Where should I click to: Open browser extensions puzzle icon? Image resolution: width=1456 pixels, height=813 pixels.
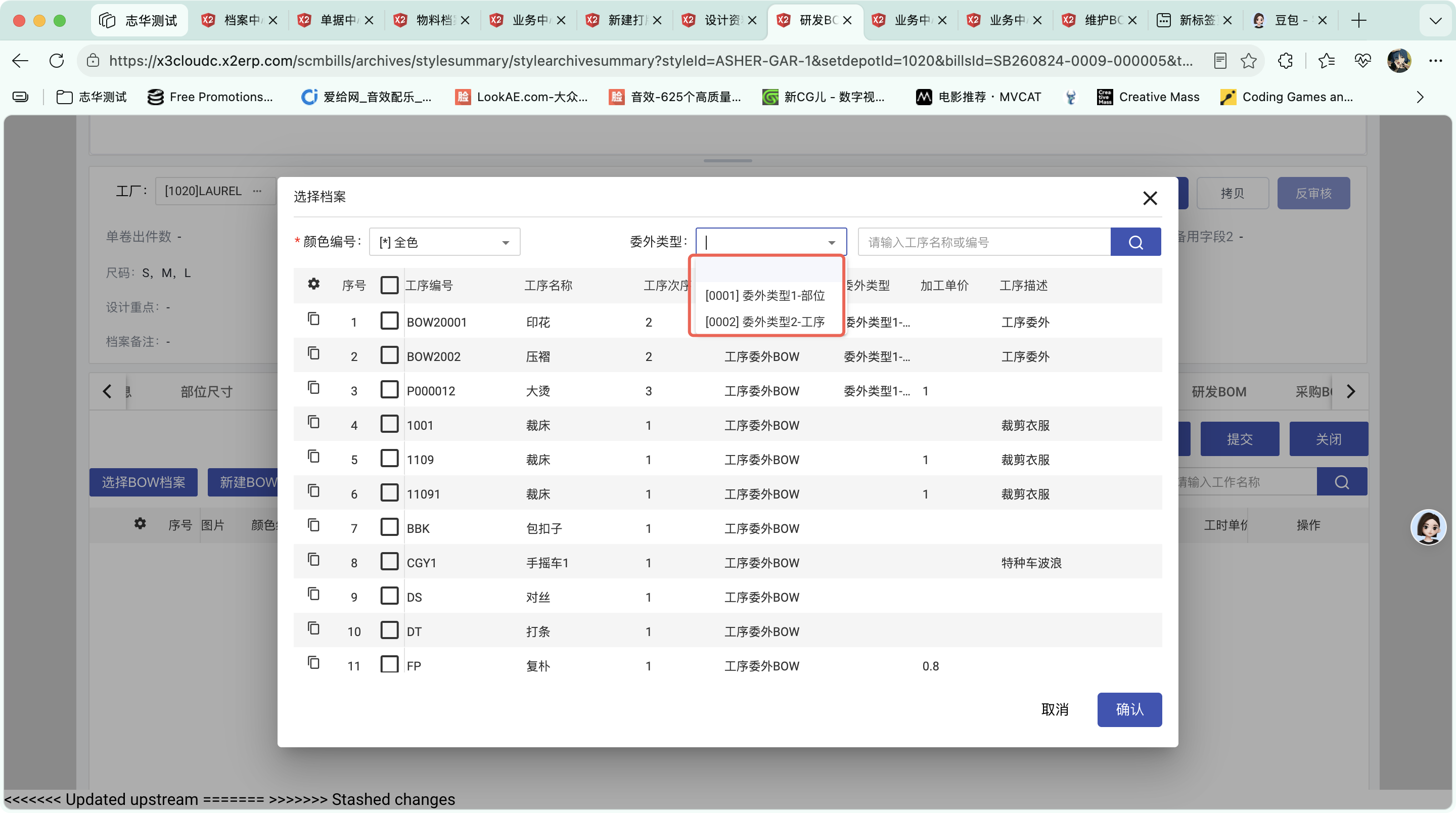tap(1285, 61)
